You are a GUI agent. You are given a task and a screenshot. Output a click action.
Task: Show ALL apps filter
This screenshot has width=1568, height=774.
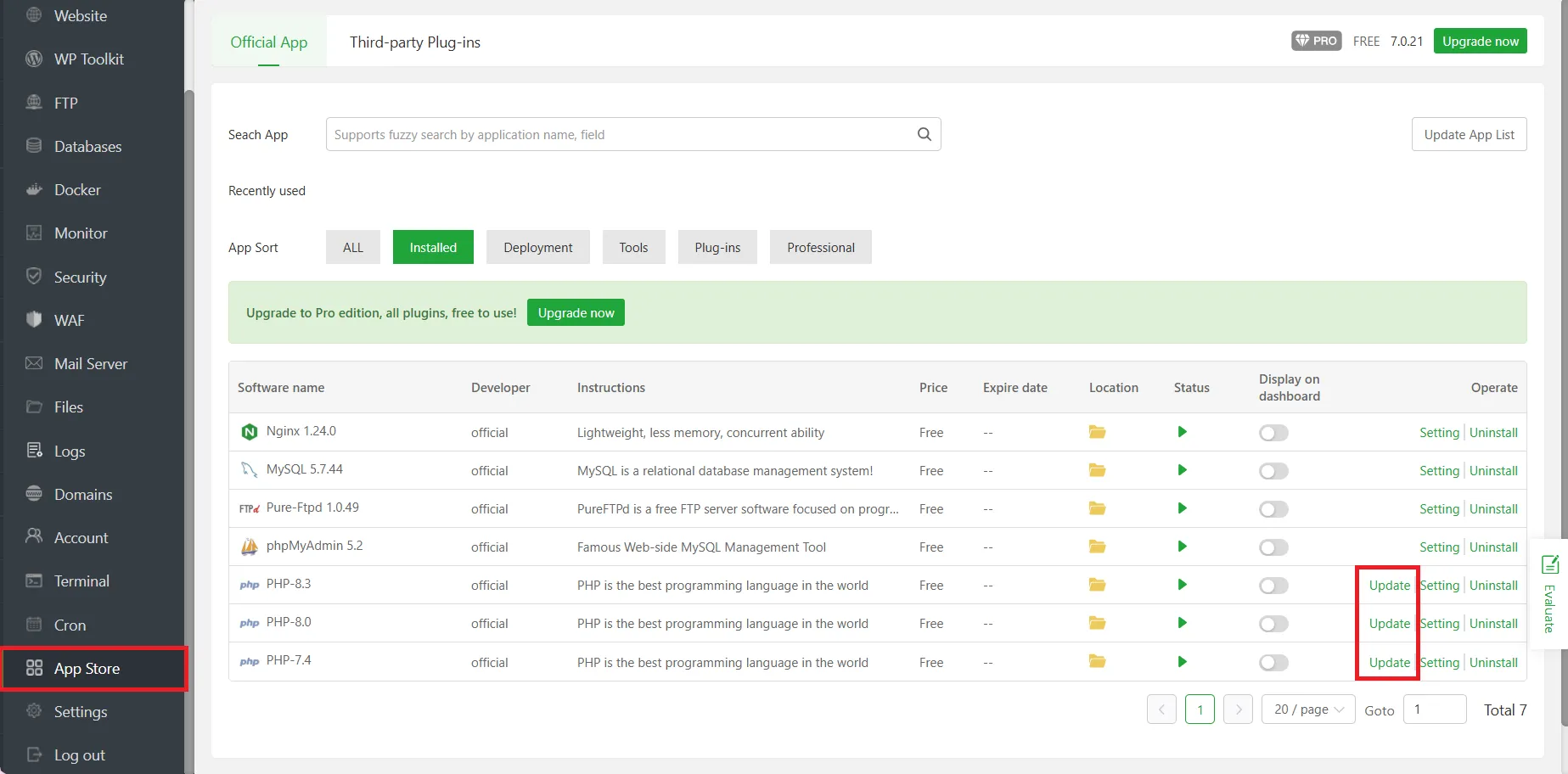point(353,247)
